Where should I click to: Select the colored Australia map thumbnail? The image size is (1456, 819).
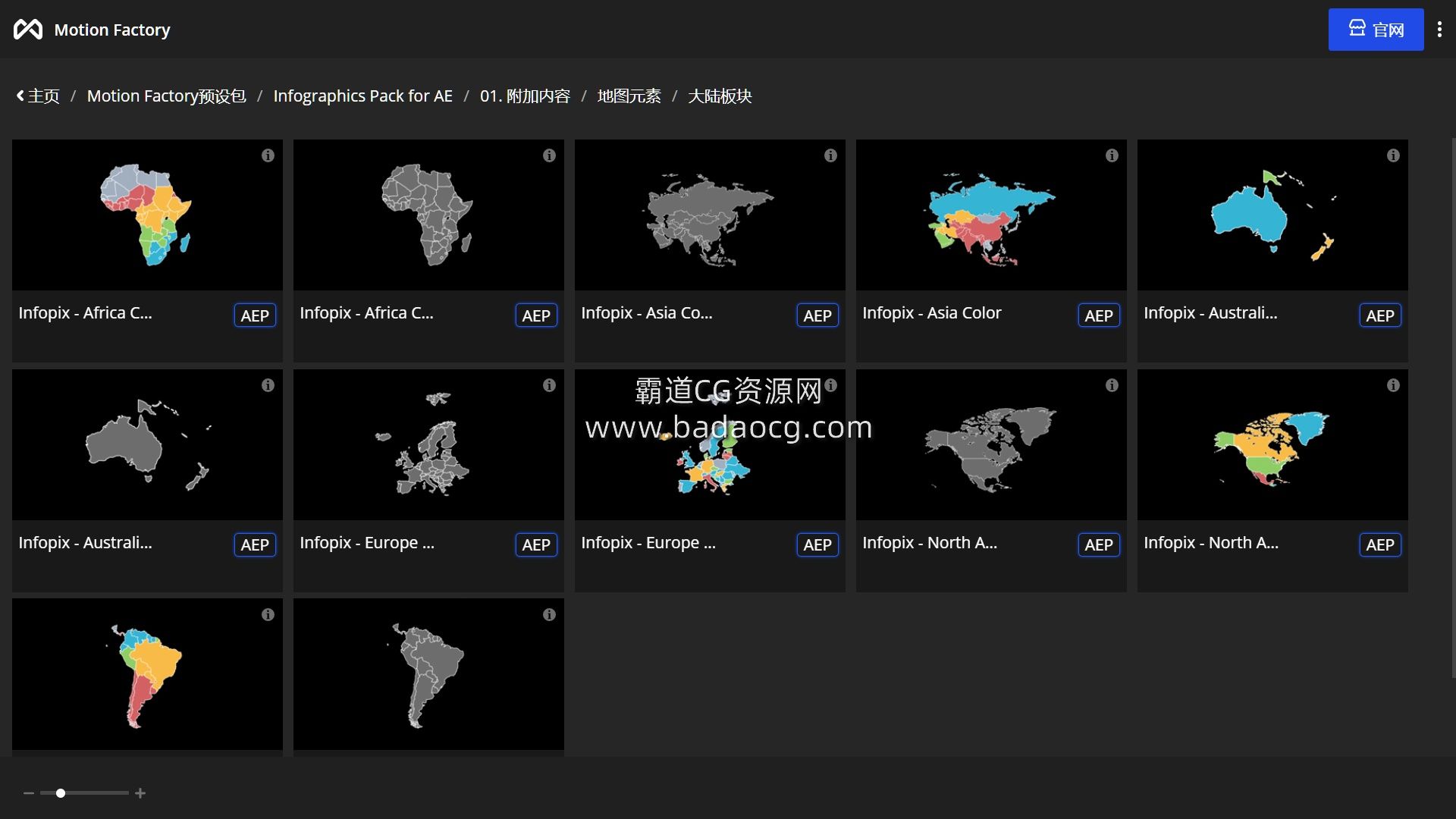[x=1272, y=215]
